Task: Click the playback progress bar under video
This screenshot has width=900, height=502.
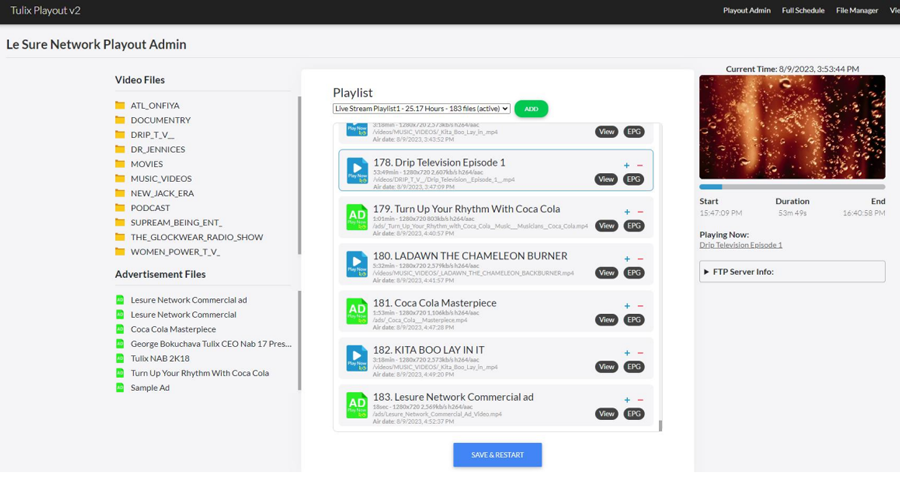Action: [792, 187]
